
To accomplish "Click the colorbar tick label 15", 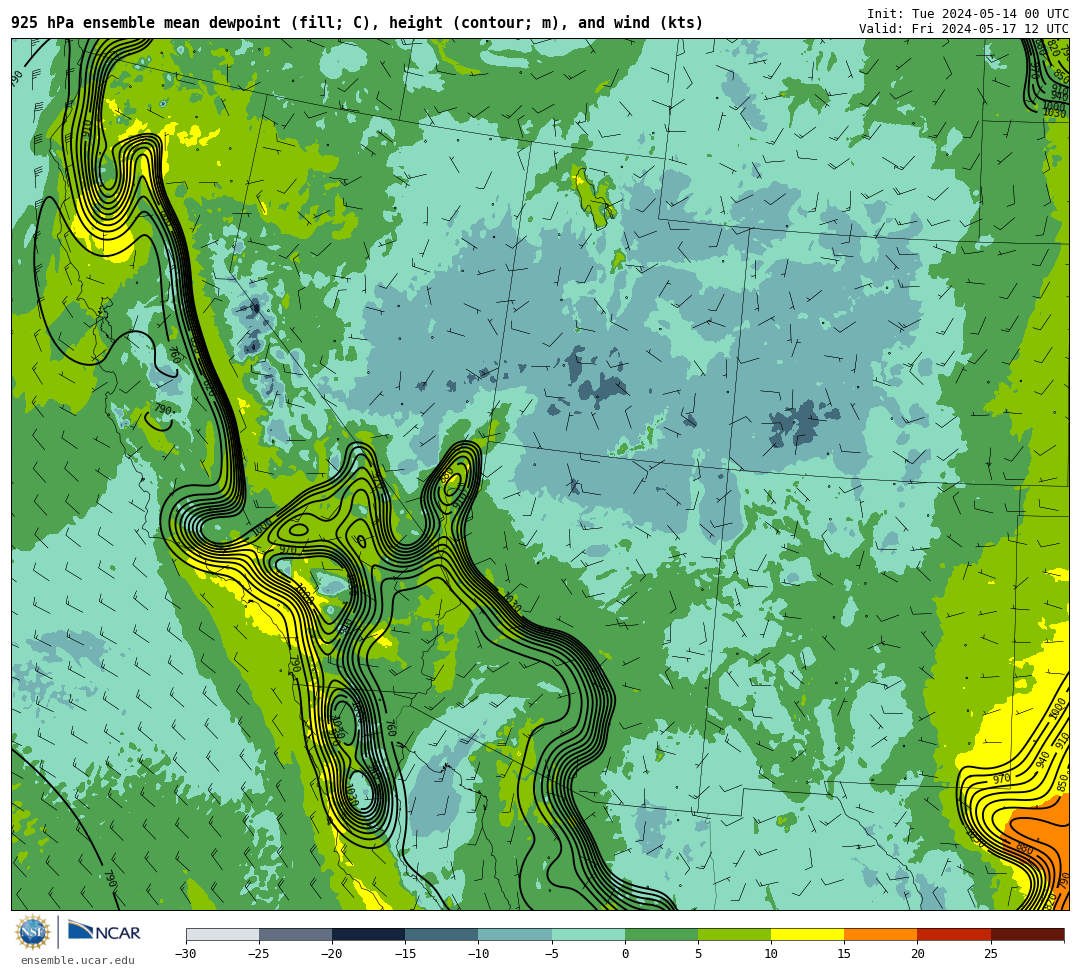I will click(844, 954).
